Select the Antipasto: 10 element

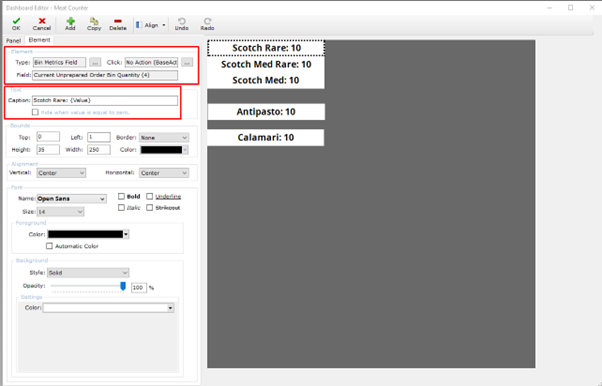point(266,112)
